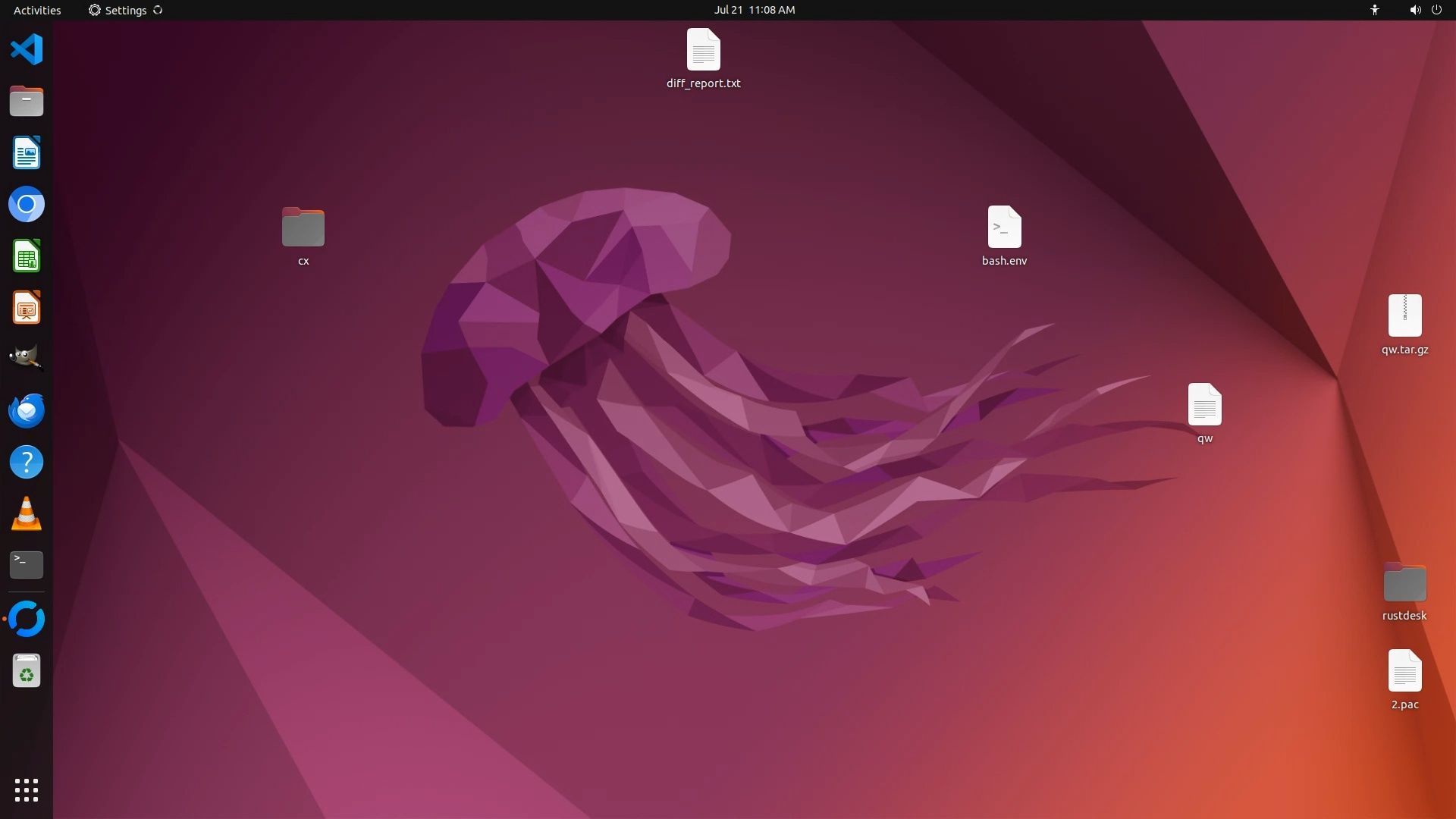Open LibreOffice Calc spreadsheet app
This screenshot has height=819, width=1456.
tap(27, 256)
